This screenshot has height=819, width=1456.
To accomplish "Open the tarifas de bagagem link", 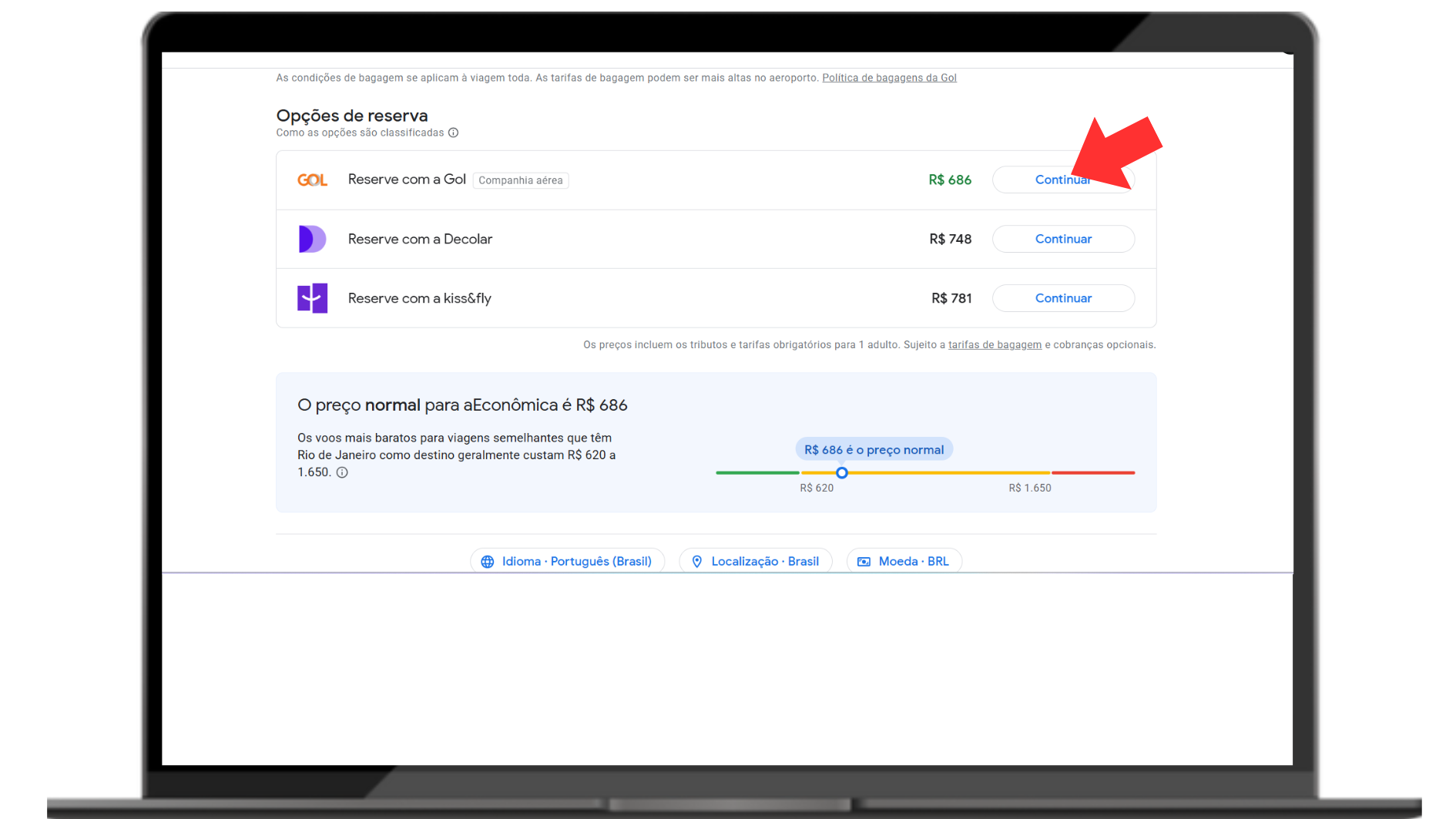I will 995,345.
